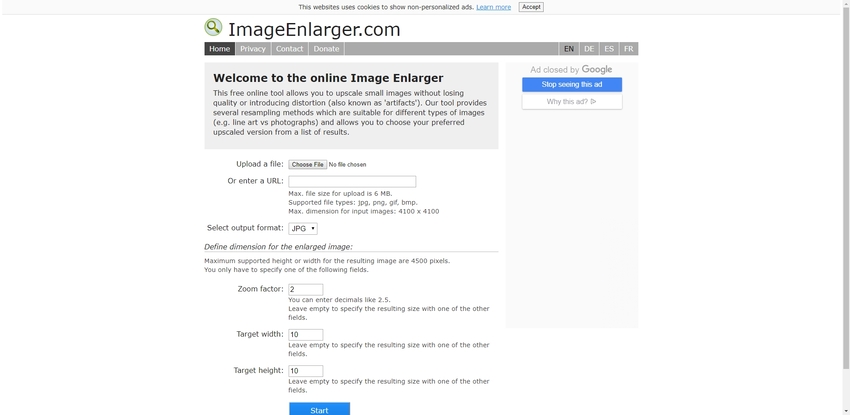Click the Target width field

305,335
